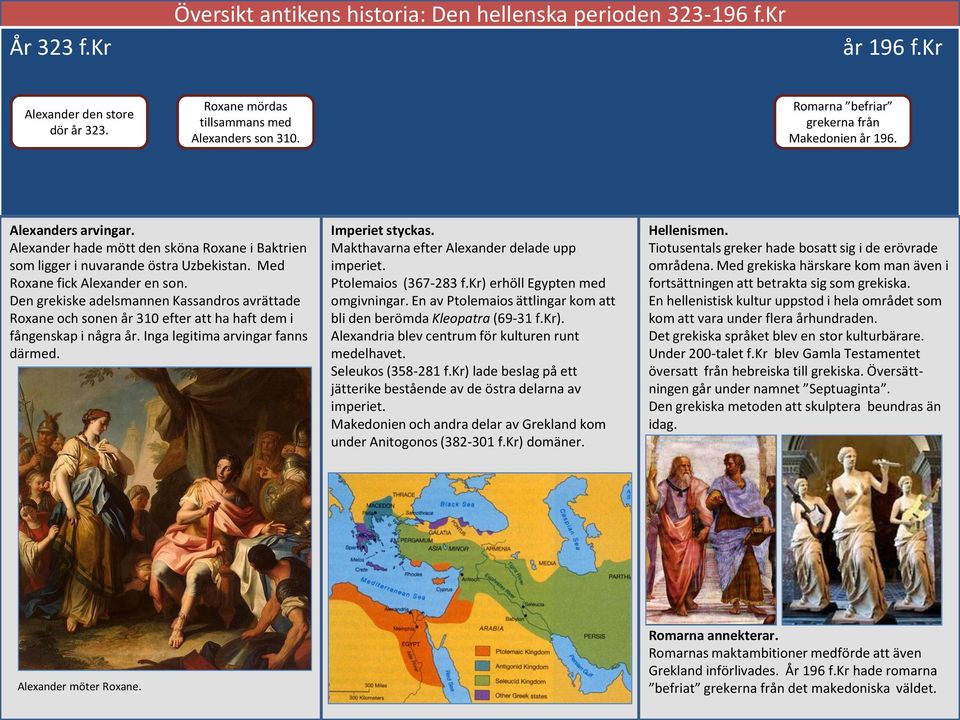960x720 pixels.
Task: Click the 'ARABIA' label on the map
Action: coord(491,628)
